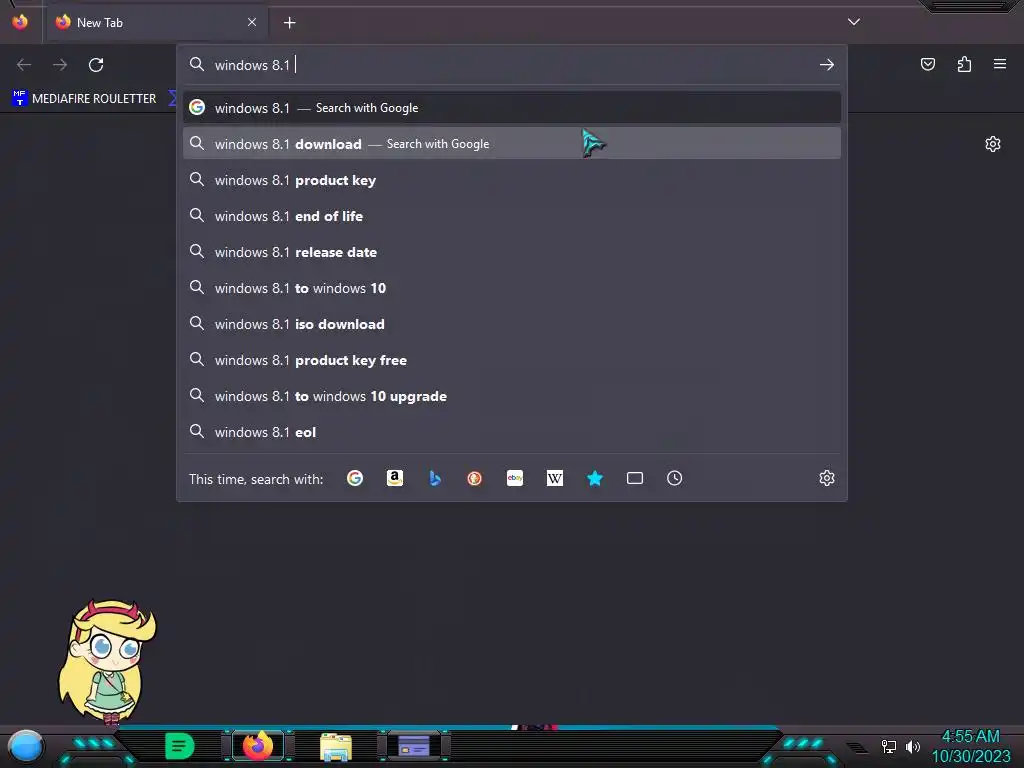The width and height of the screenshot is (1024, 768).
Task: Select 'windows 8.1 eol' suggestion
Action: coord(512,432)
